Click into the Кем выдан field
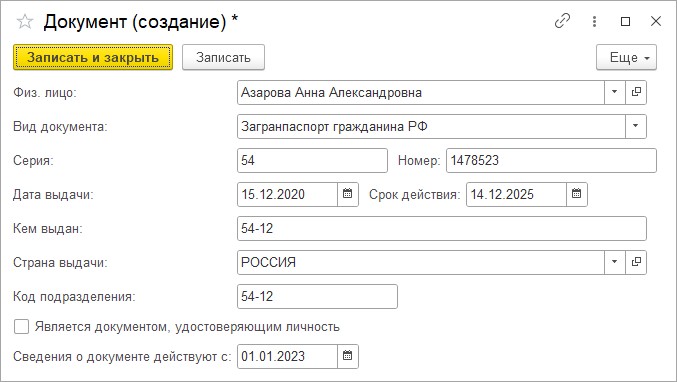The height and width of the screenshot is (382, 677). click(442, 228)
